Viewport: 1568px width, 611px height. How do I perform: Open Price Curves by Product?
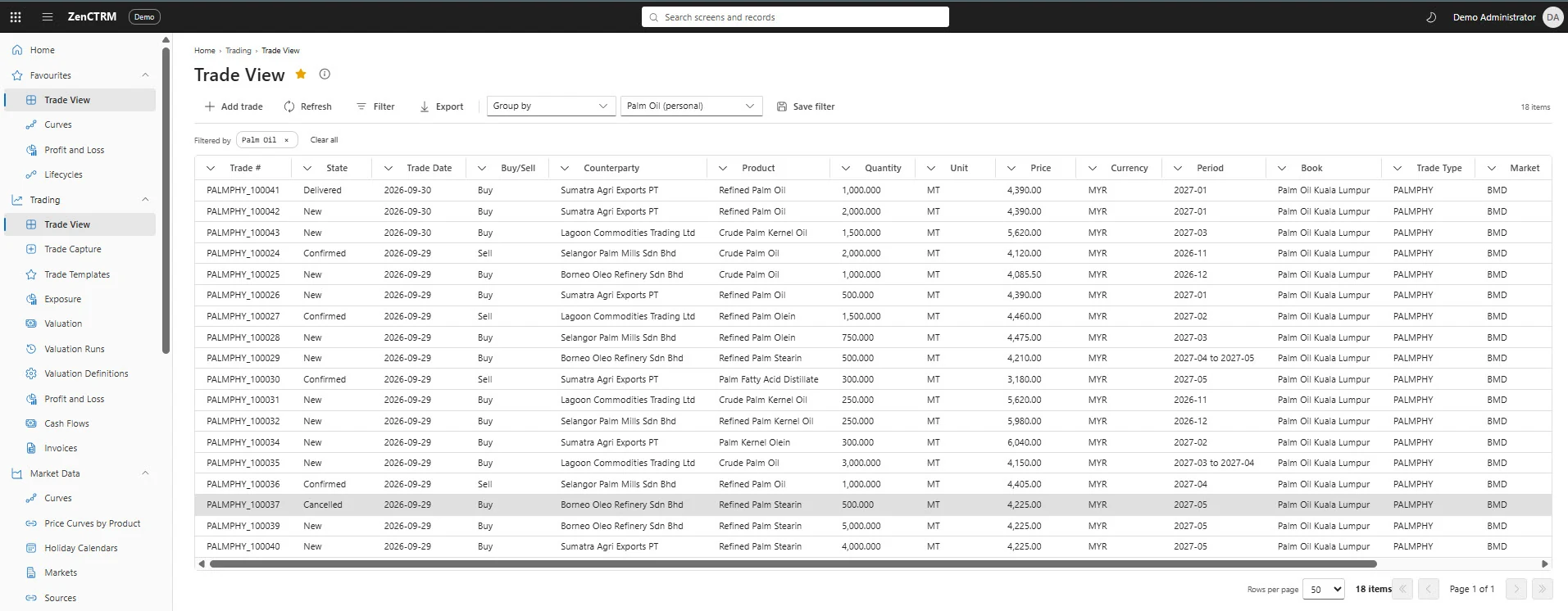pyautogui.click(x=79, y=523)
